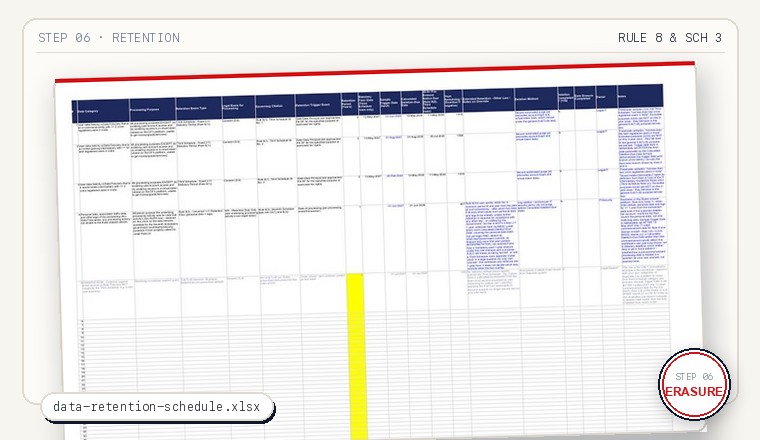
Task: Click the Notes column header
Action: click(640, 96)
